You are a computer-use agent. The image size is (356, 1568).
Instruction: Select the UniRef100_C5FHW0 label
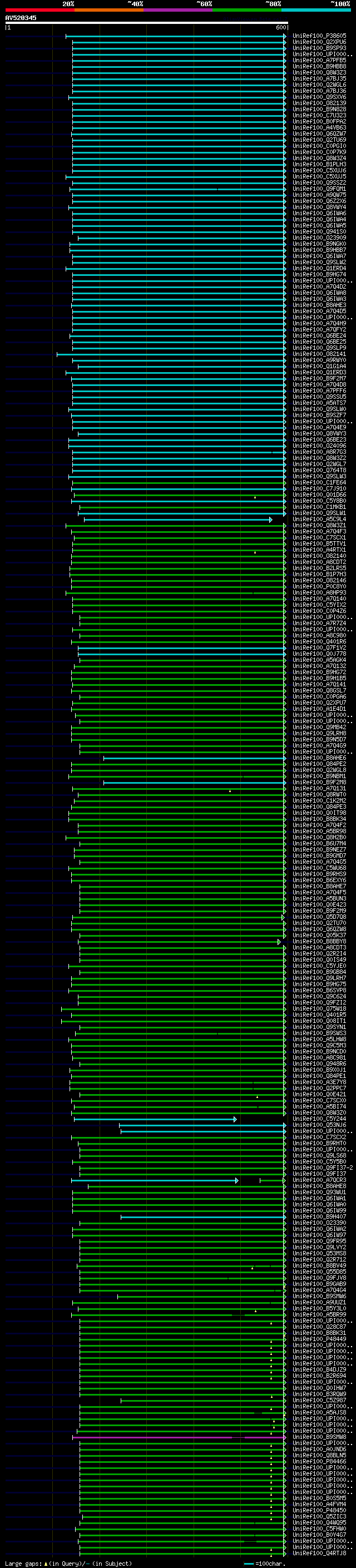point(319,1529)
